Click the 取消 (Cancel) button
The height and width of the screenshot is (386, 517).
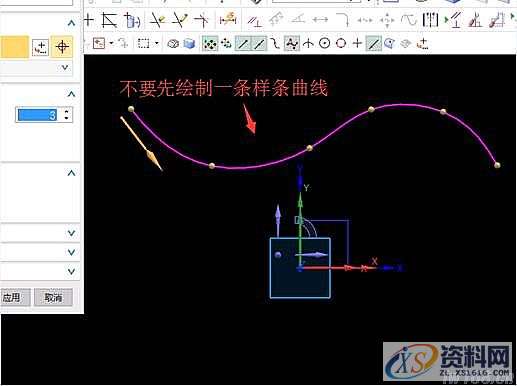point(53,297)
